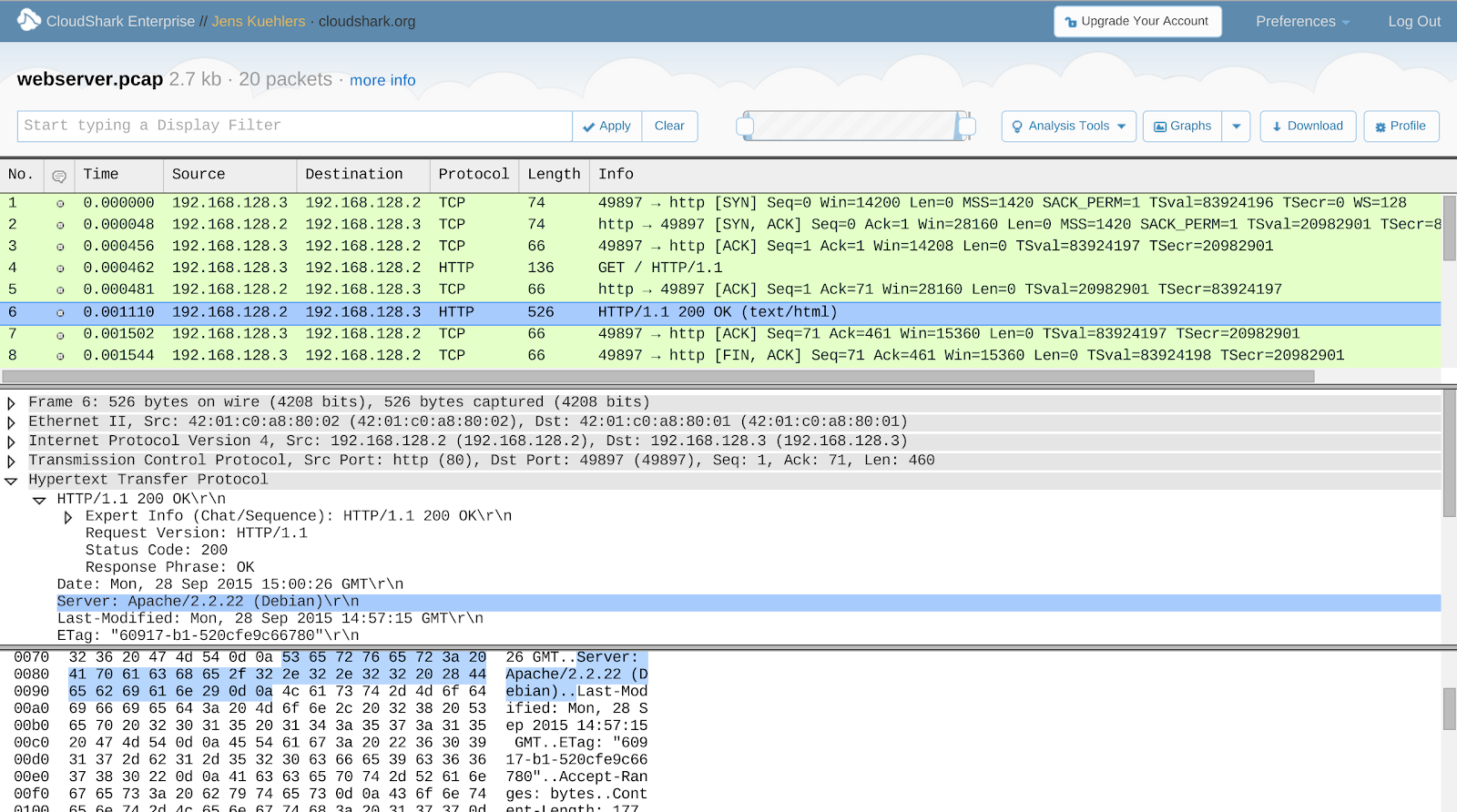
Task: Click the packet details vertical scrollbar
Action: click(1449, 453)
